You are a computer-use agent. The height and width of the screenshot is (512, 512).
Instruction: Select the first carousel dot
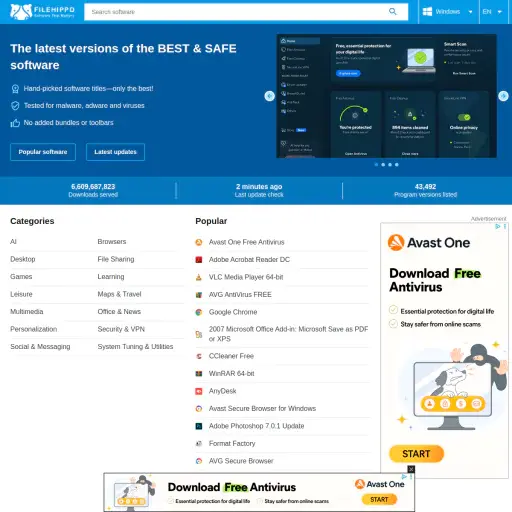(376, 165)
